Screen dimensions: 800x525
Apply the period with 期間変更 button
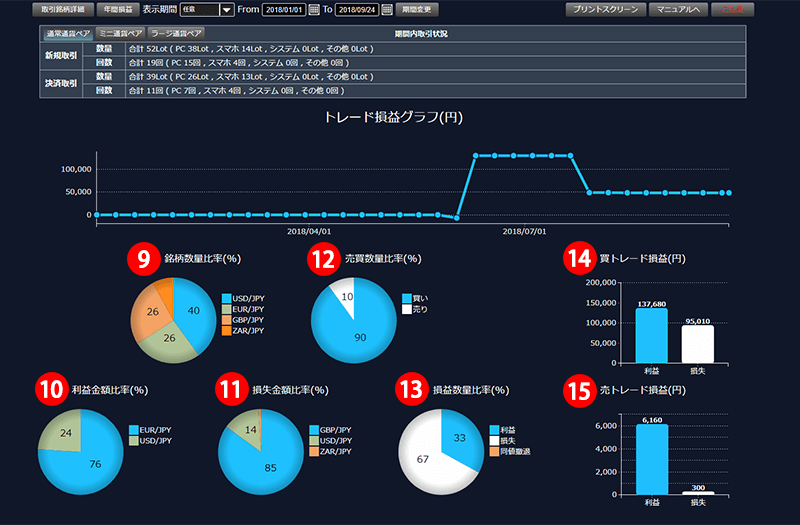416,10
